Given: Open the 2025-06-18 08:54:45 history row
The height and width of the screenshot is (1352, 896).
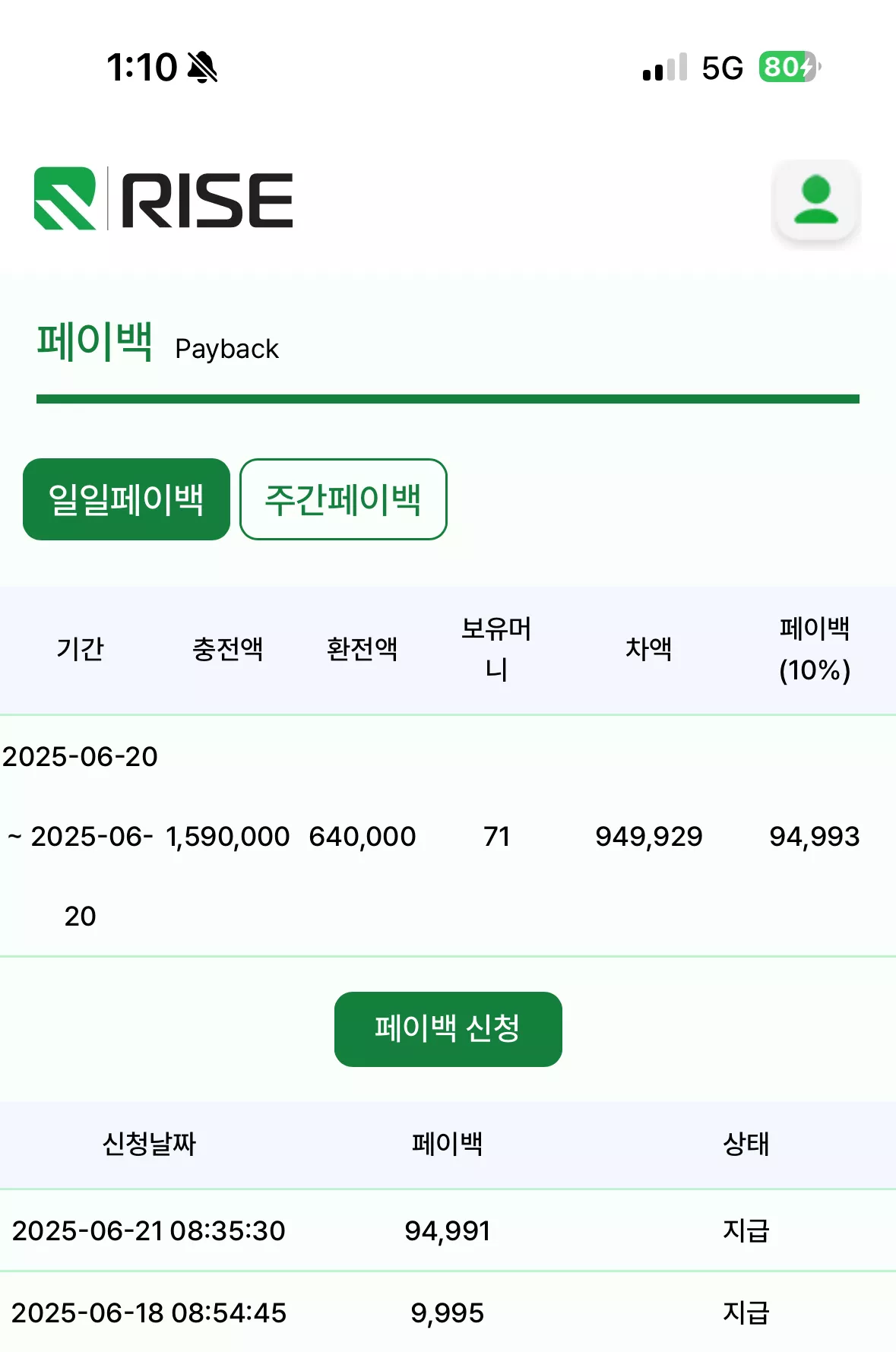Looking at the screenshot, I should [448, 1312].
